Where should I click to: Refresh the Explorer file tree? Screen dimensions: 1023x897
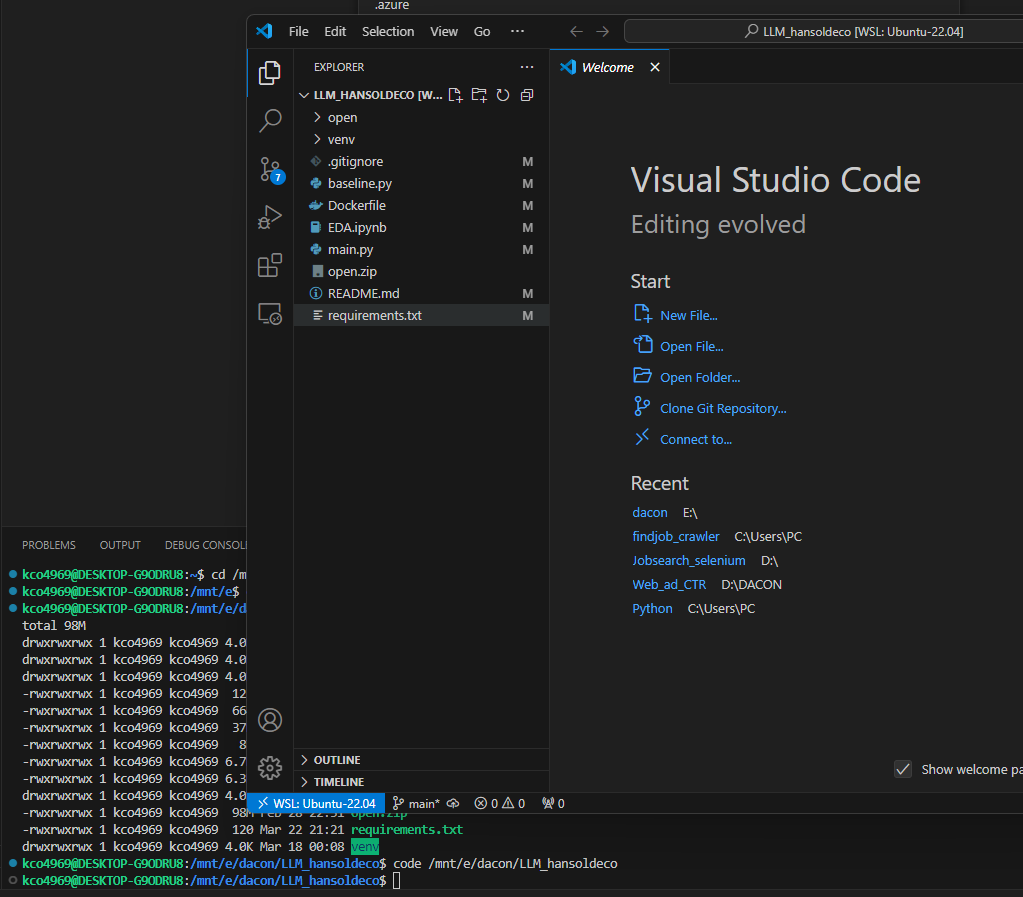coord(502,95)
